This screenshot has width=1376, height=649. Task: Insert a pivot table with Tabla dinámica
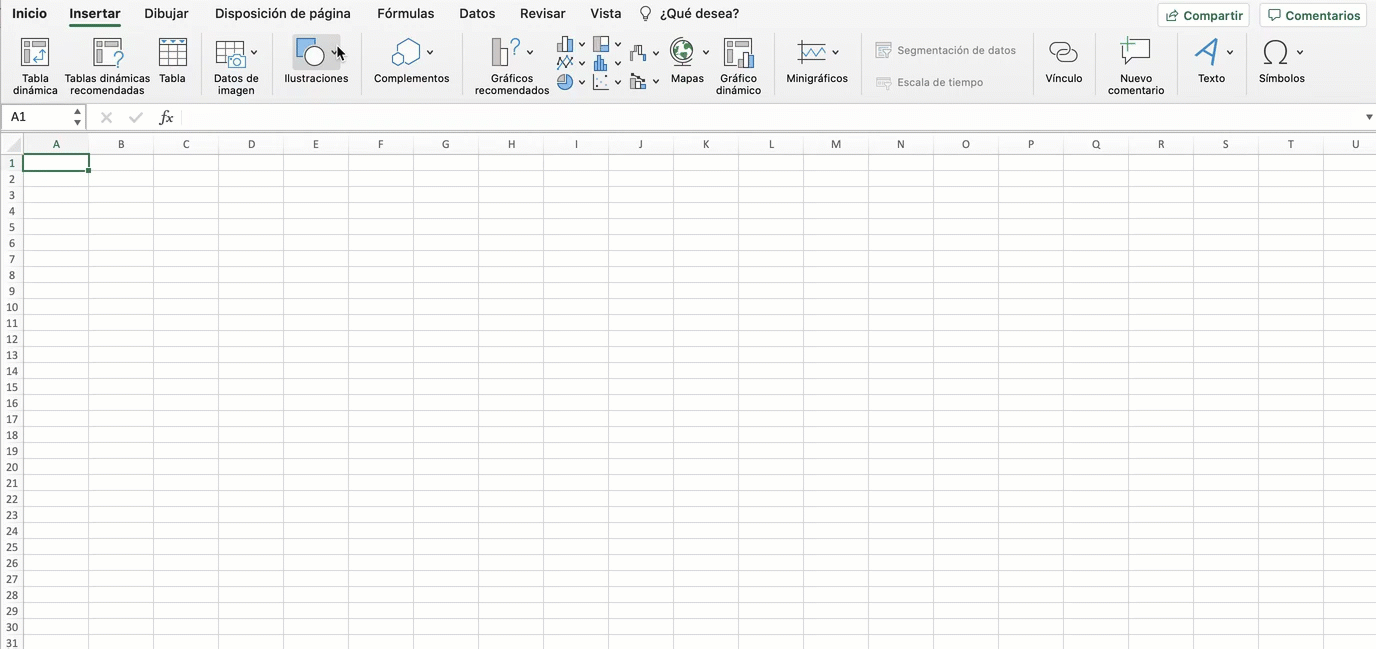click(35, 63)
